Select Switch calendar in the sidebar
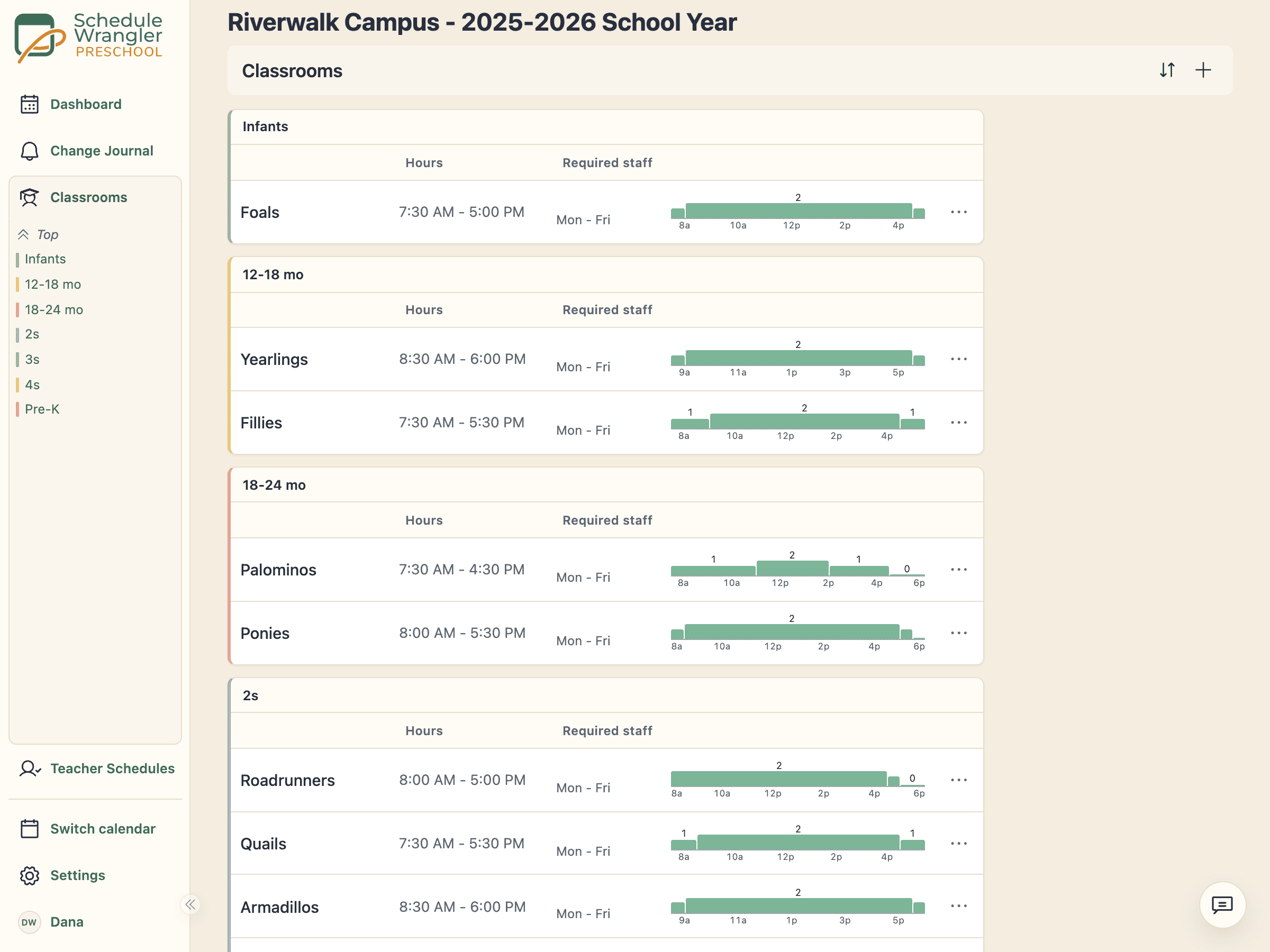The width and height of the screenshot is (1270, 952). [103, 829]
